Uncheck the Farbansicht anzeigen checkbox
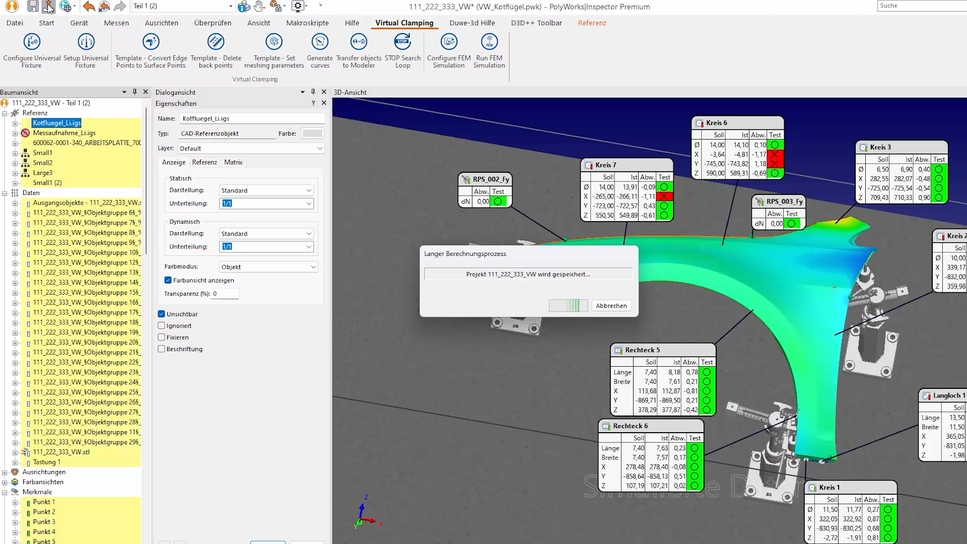 [x=168, y=281]
